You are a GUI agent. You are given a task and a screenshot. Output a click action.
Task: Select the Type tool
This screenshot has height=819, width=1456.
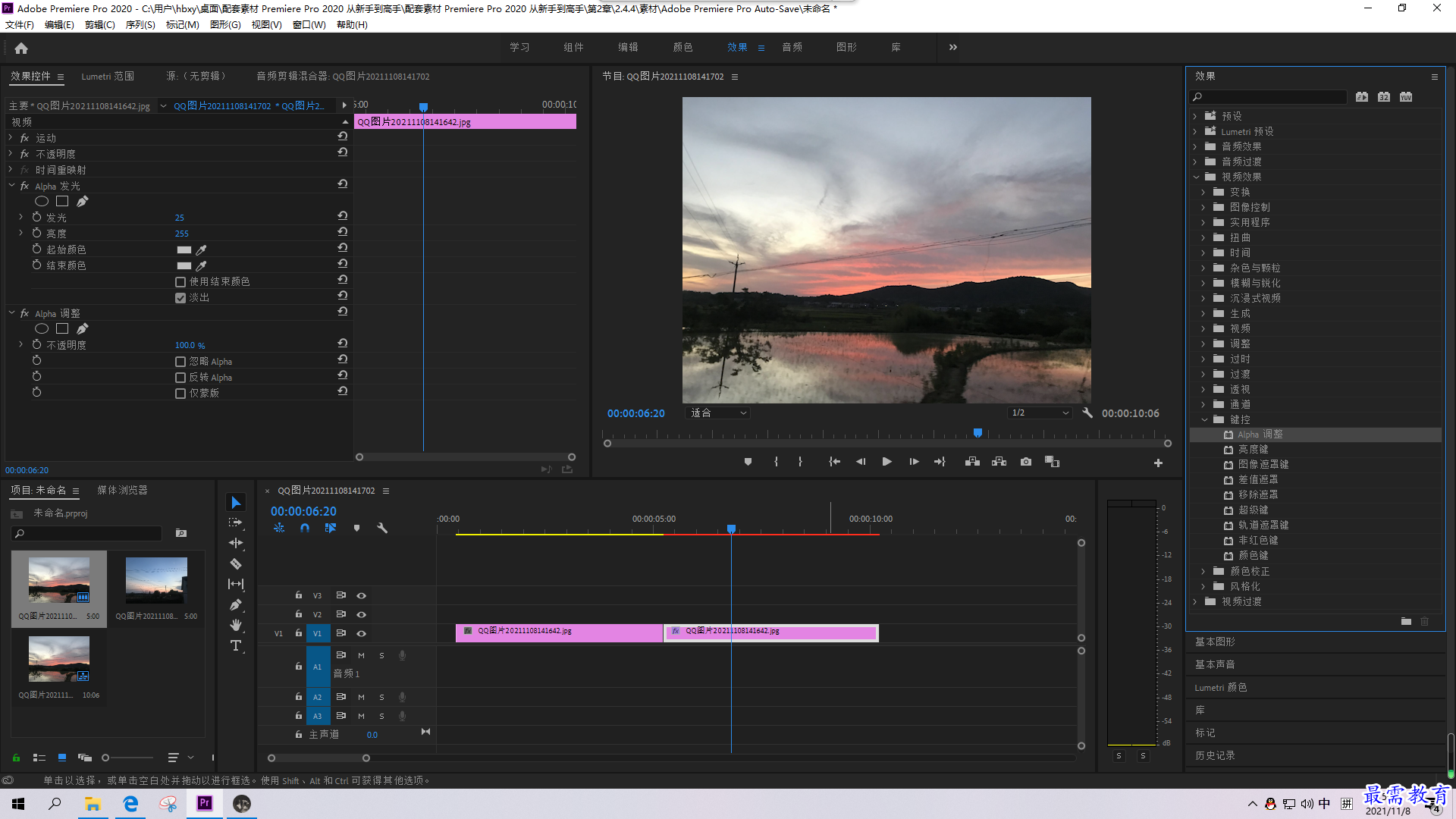tap(236, 645)
